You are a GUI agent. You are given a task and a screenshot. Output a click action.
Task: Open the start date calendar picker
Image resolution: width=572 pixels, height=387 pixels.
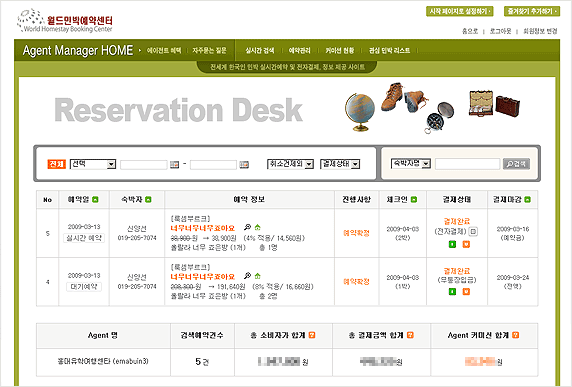pos(174,165)
